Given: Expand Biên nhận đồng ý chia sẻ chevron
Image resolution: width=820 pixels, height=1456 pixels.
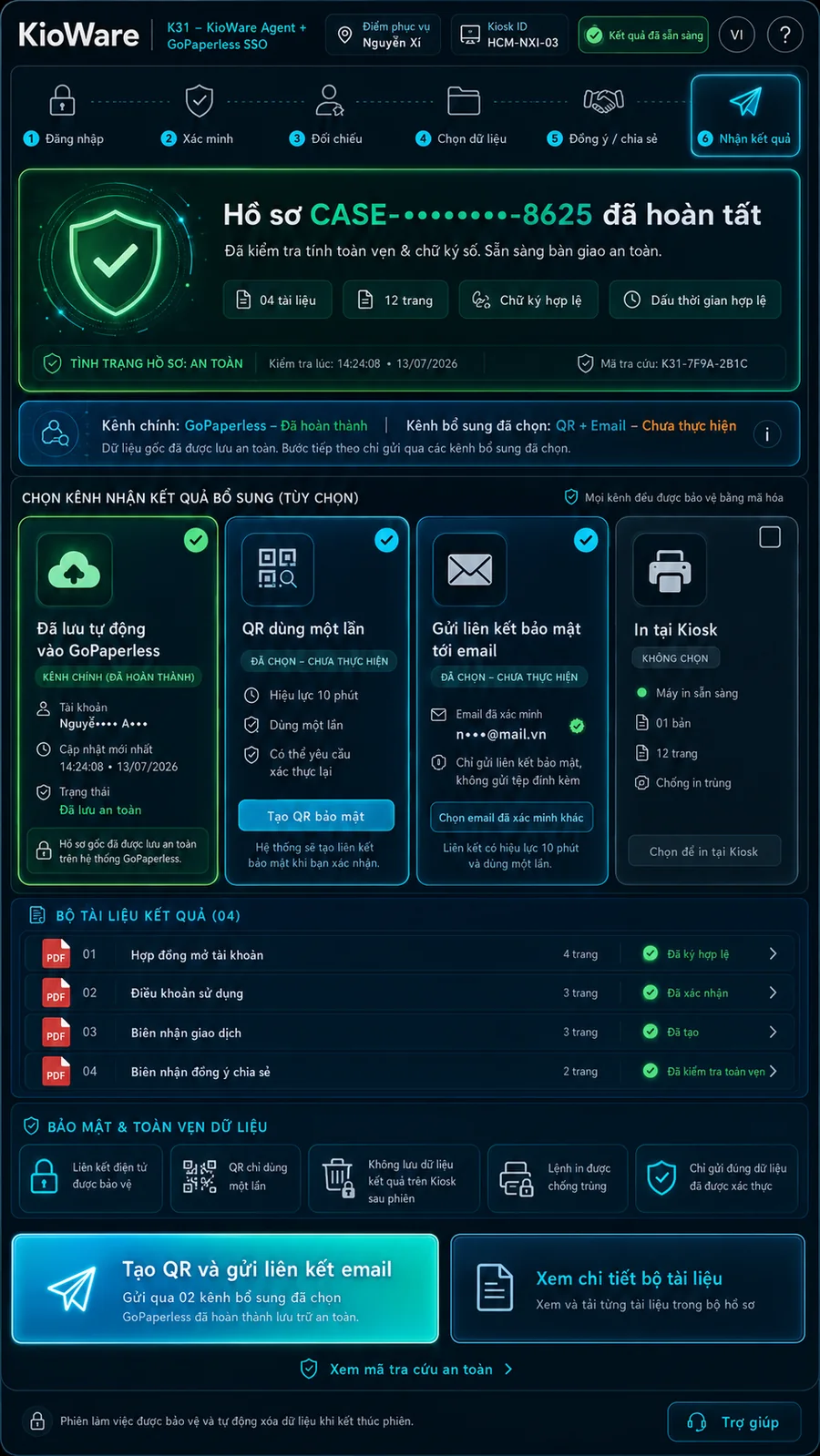Looking at the screenshot, I should coord(773,1071).
